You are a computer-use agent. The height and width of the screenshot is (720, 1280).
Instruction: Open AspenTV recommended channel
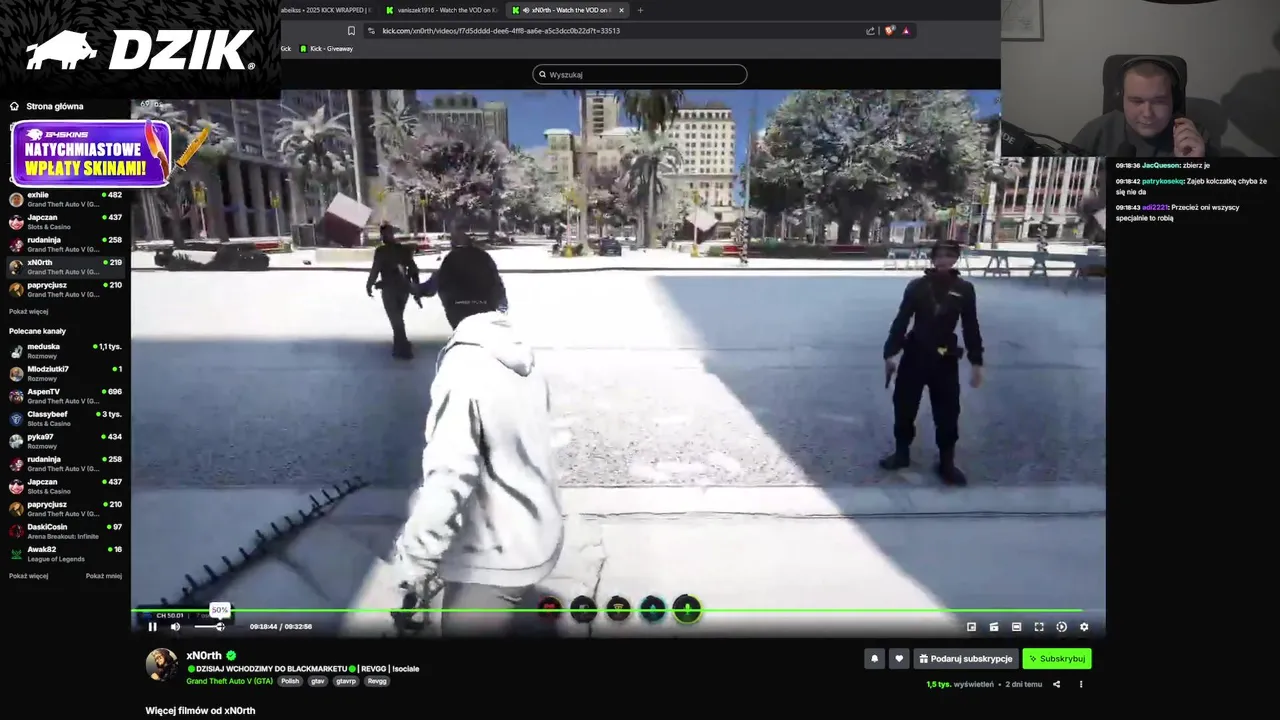(65, 396)
